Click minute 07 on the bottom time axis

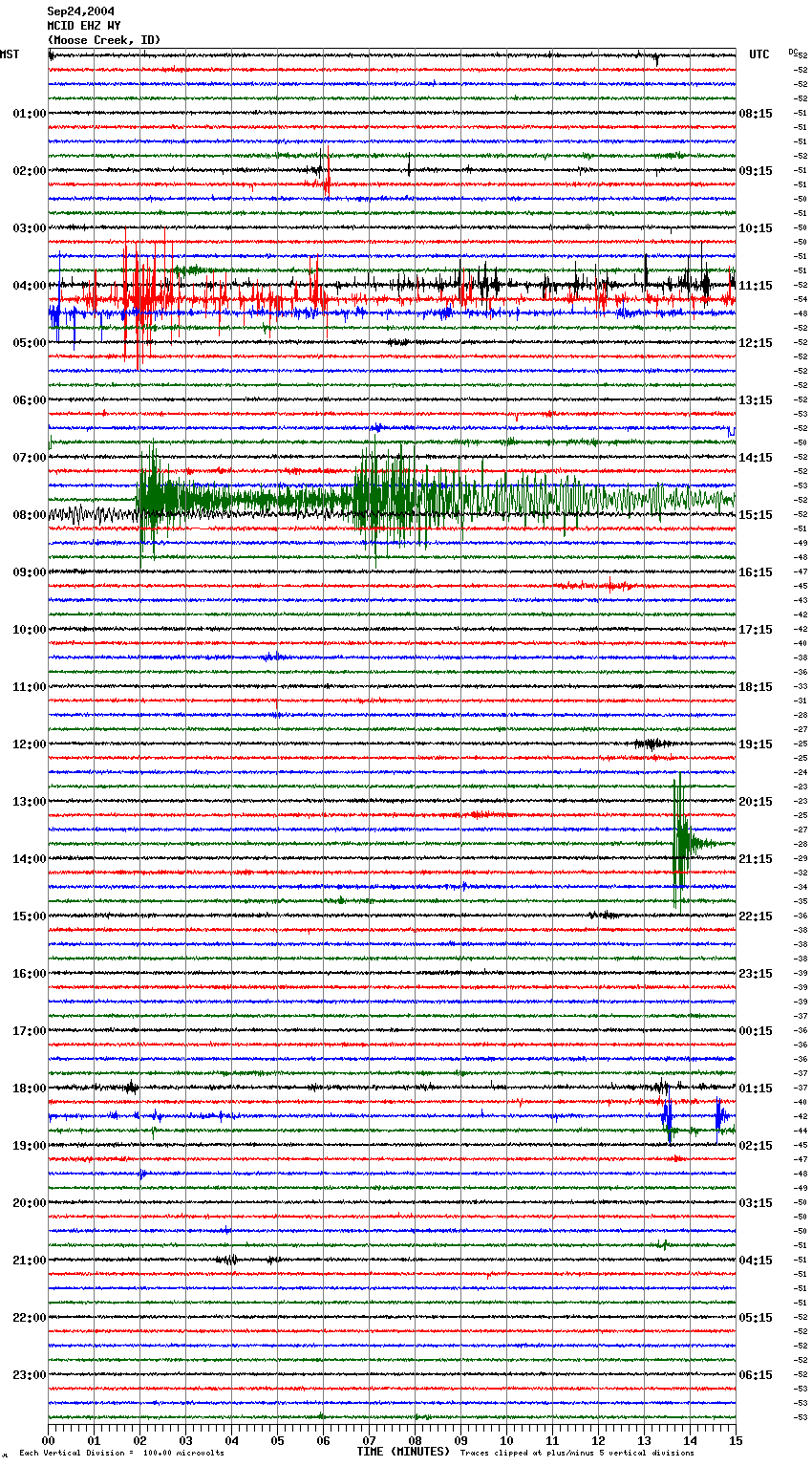point(370,1440)
